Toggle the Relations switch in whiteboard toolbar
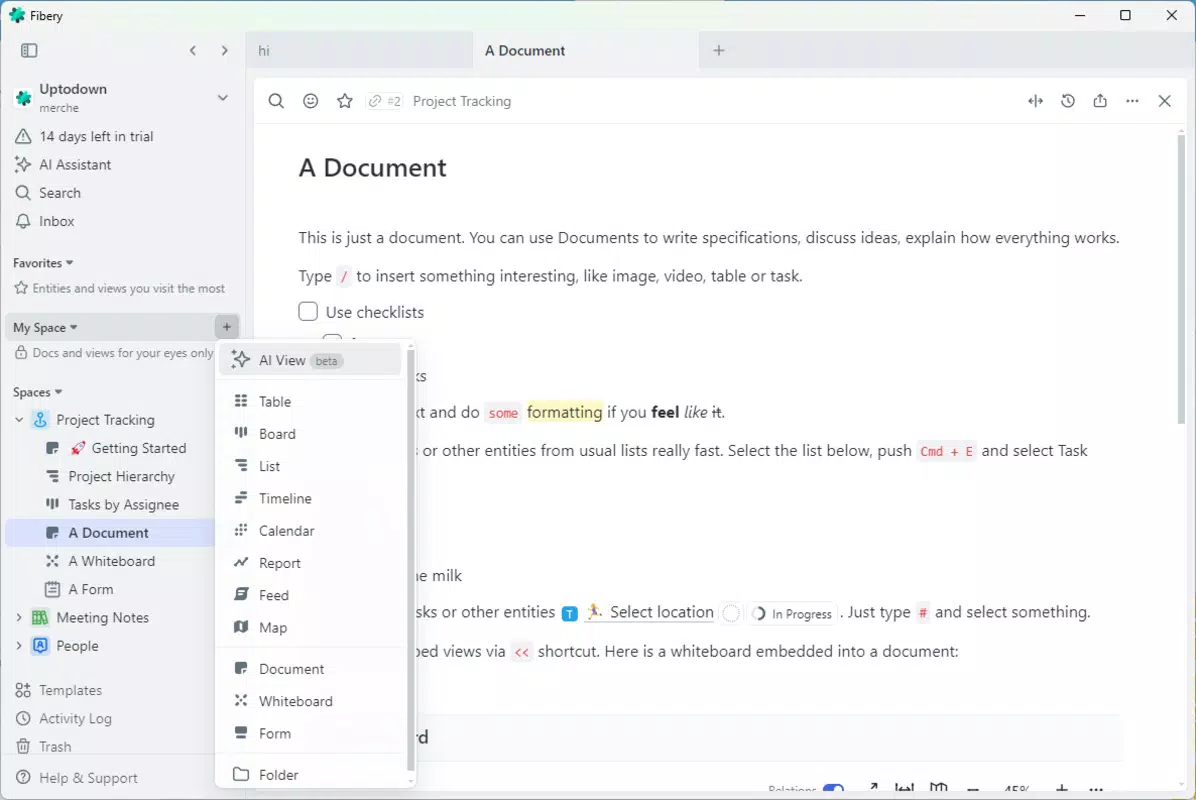Viewport: 1196px width, 800px height. pos(834,790)
